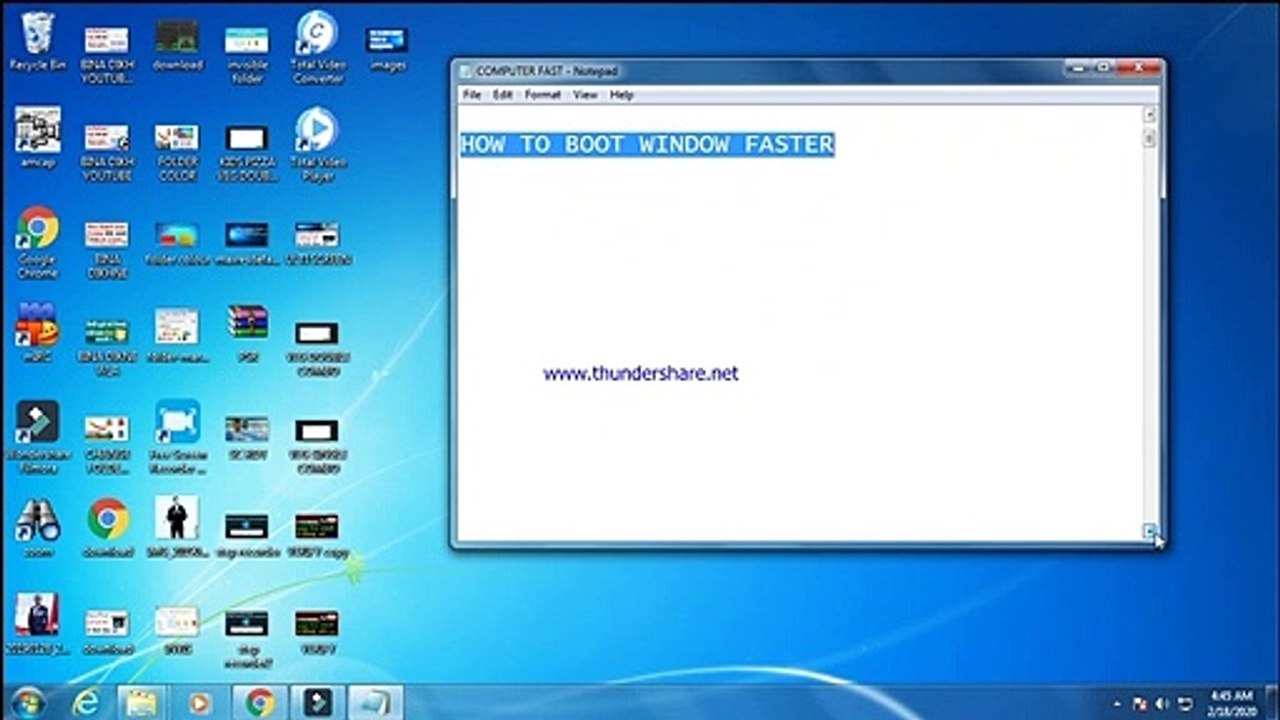The height and width of the screenshot is (720, 1280).
Task: Open the View menu in Notepad
Action: (x=585, y=95)
